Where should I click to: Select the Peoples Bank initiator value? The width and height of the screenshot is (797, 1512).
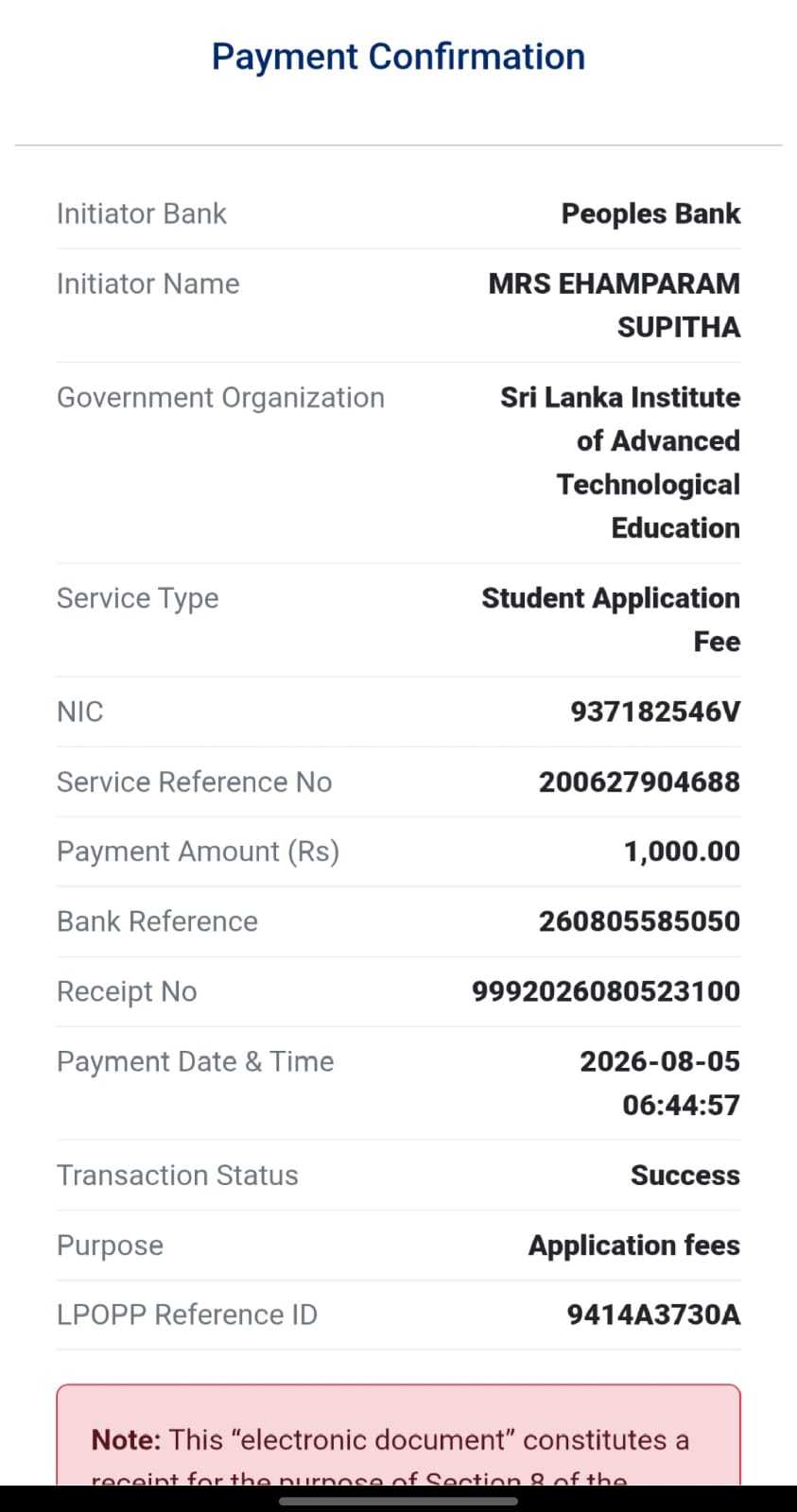point(650,214)
